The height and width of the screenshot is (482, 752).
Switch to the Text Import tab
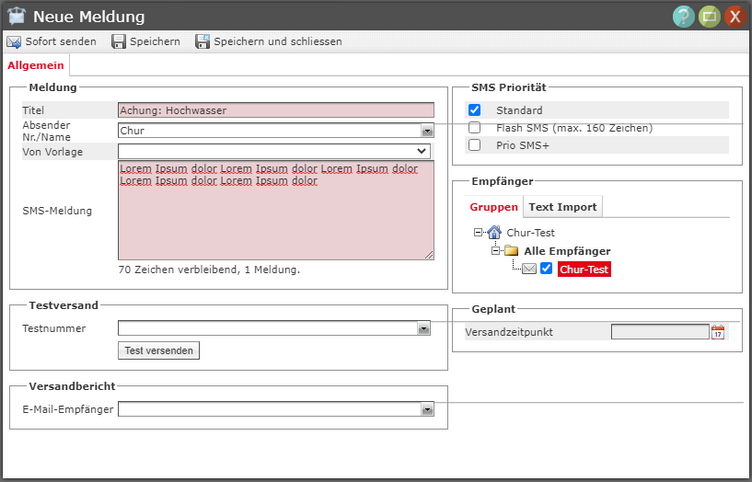(562, 207)
